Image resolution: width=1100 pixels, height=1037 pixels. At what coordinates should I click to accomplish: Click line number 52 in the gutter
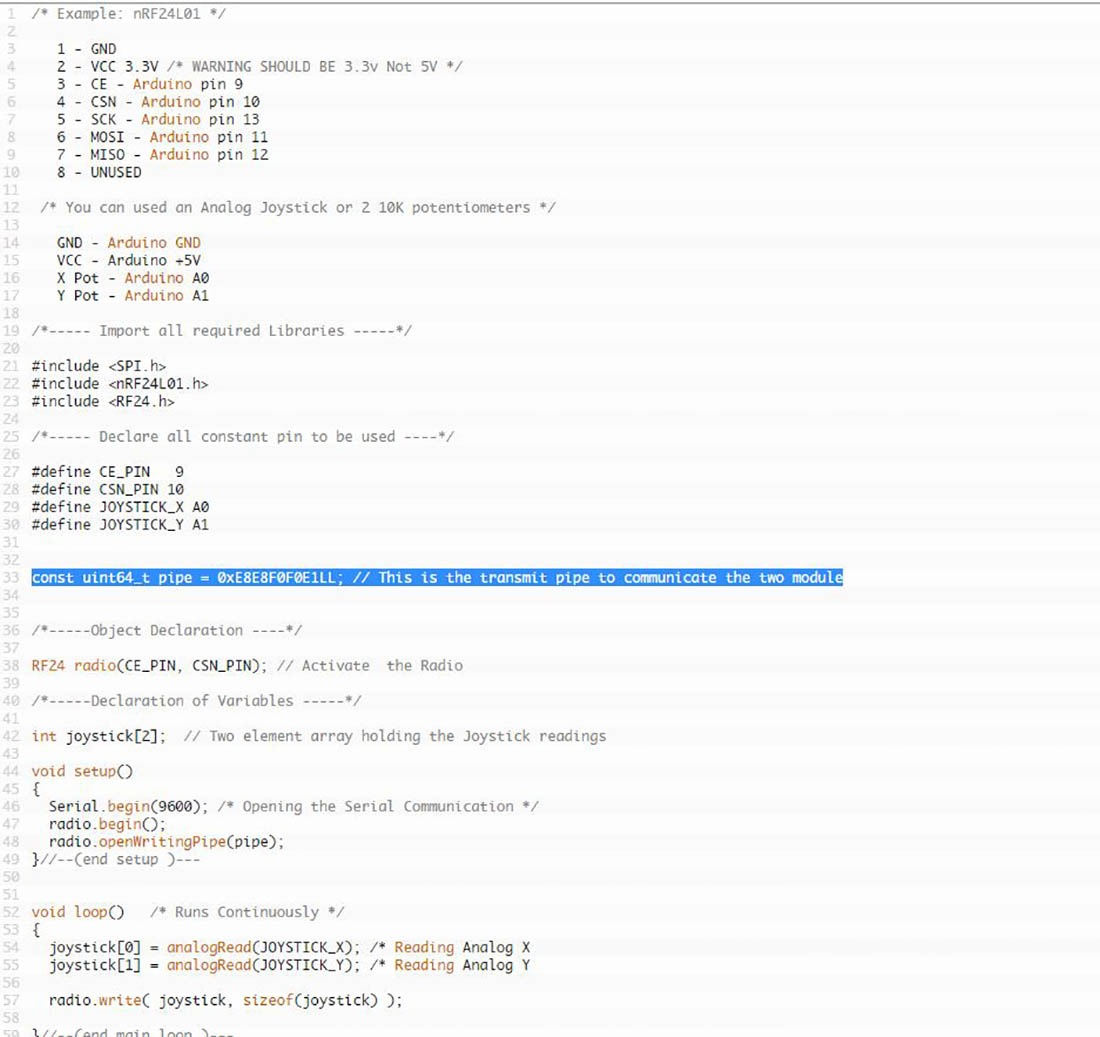[x=11, y=912]
